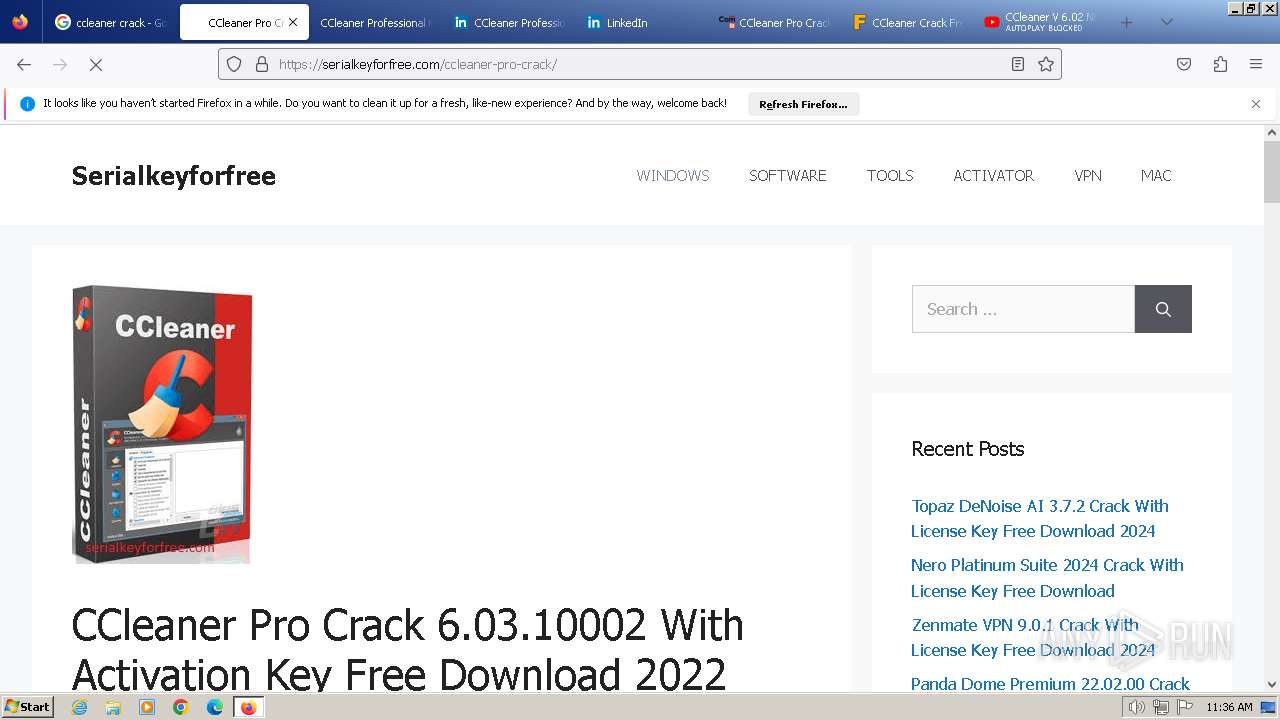Click the CCleaner Pro Crack 6.03.10002 heading
This screenshot has width=1280, height=720.
(x=408, y=649)
